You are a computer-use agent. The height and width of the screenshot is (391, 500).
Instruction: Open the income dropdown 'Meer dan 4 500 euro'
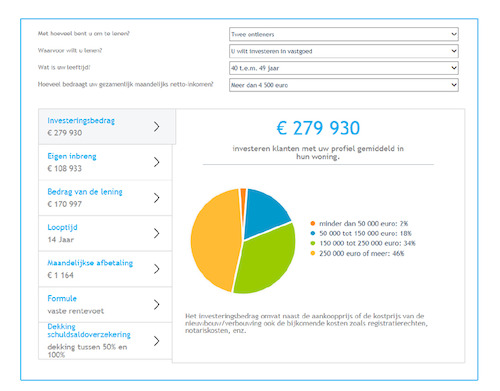pyautogui.click(x=344, y=85)
